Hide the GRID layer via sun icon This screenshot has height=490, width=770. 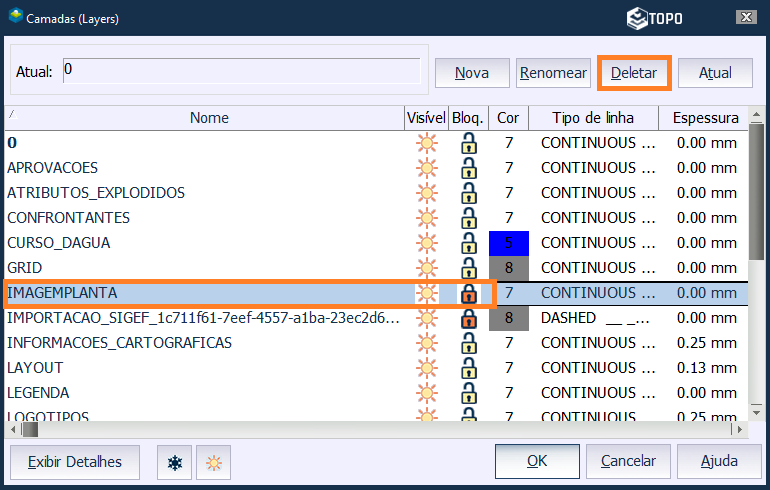pos(427,268)
